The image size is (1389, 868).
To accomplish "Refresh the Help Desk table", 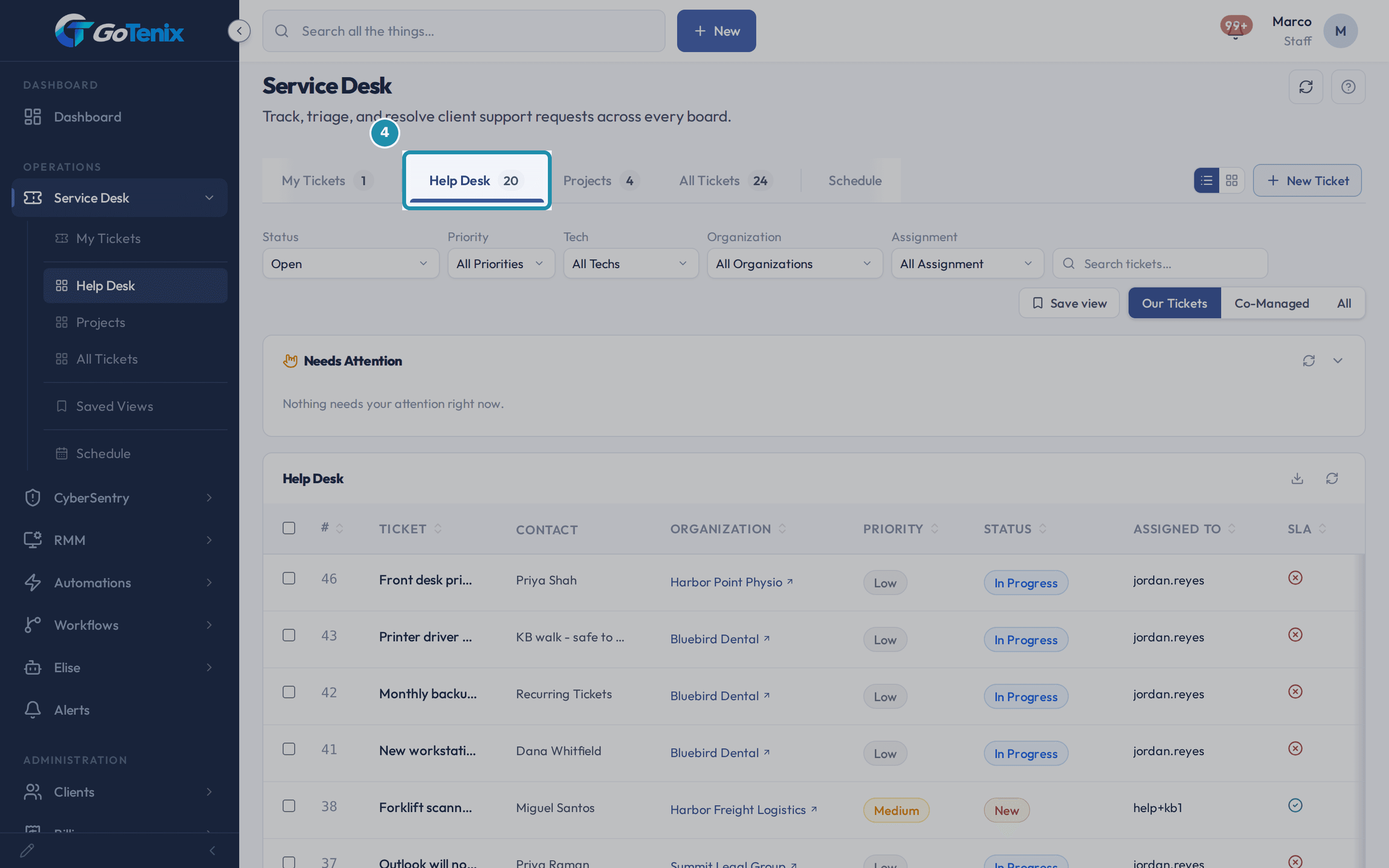I will click(x=1332, y=478).
